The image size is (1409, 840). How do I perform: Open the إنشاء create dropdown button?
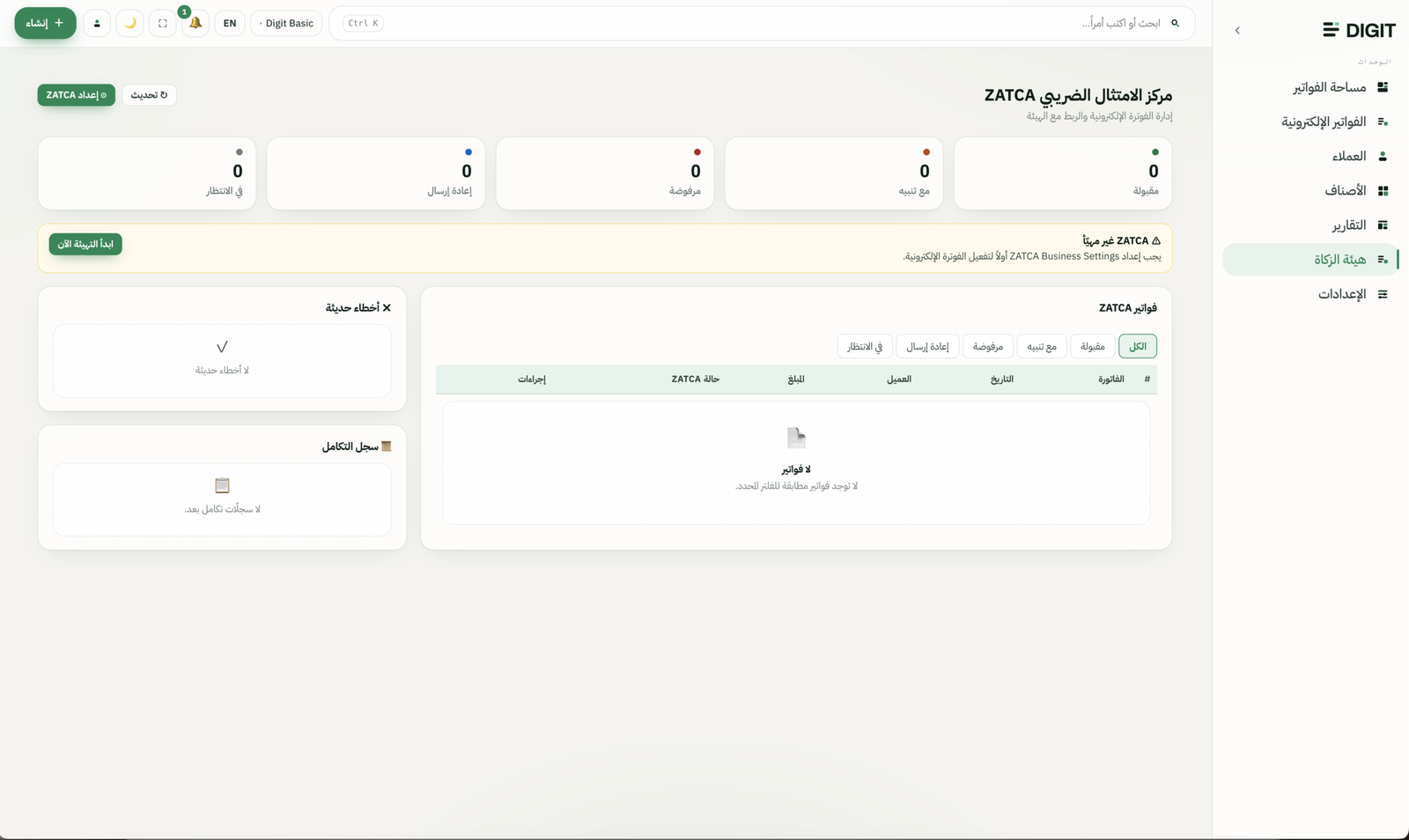point(45,23)
